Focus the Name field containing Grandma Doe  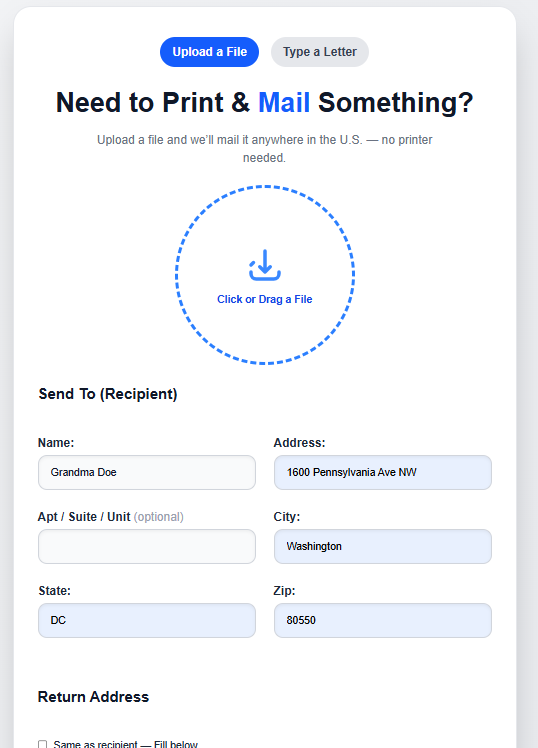click(147, 472)
